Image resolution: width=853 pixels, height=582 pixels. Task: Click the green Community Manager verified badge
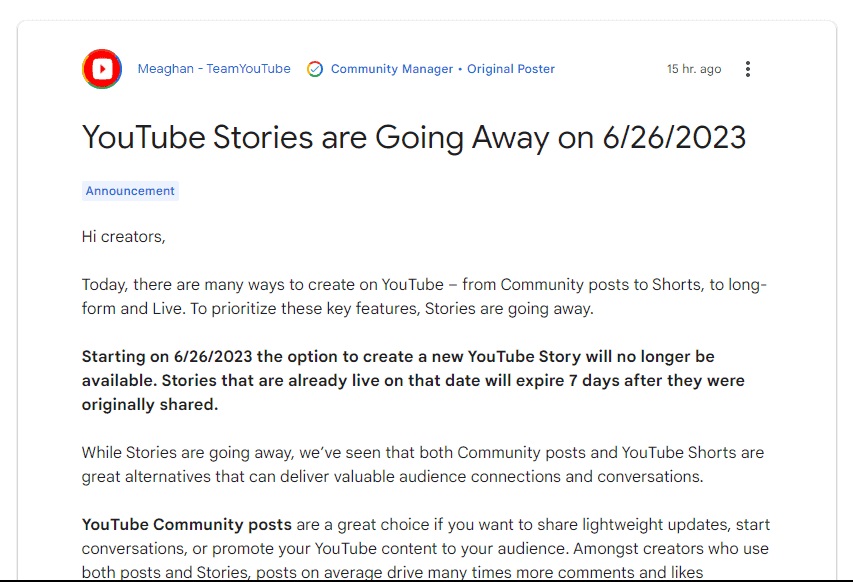(x=314, y=69)
